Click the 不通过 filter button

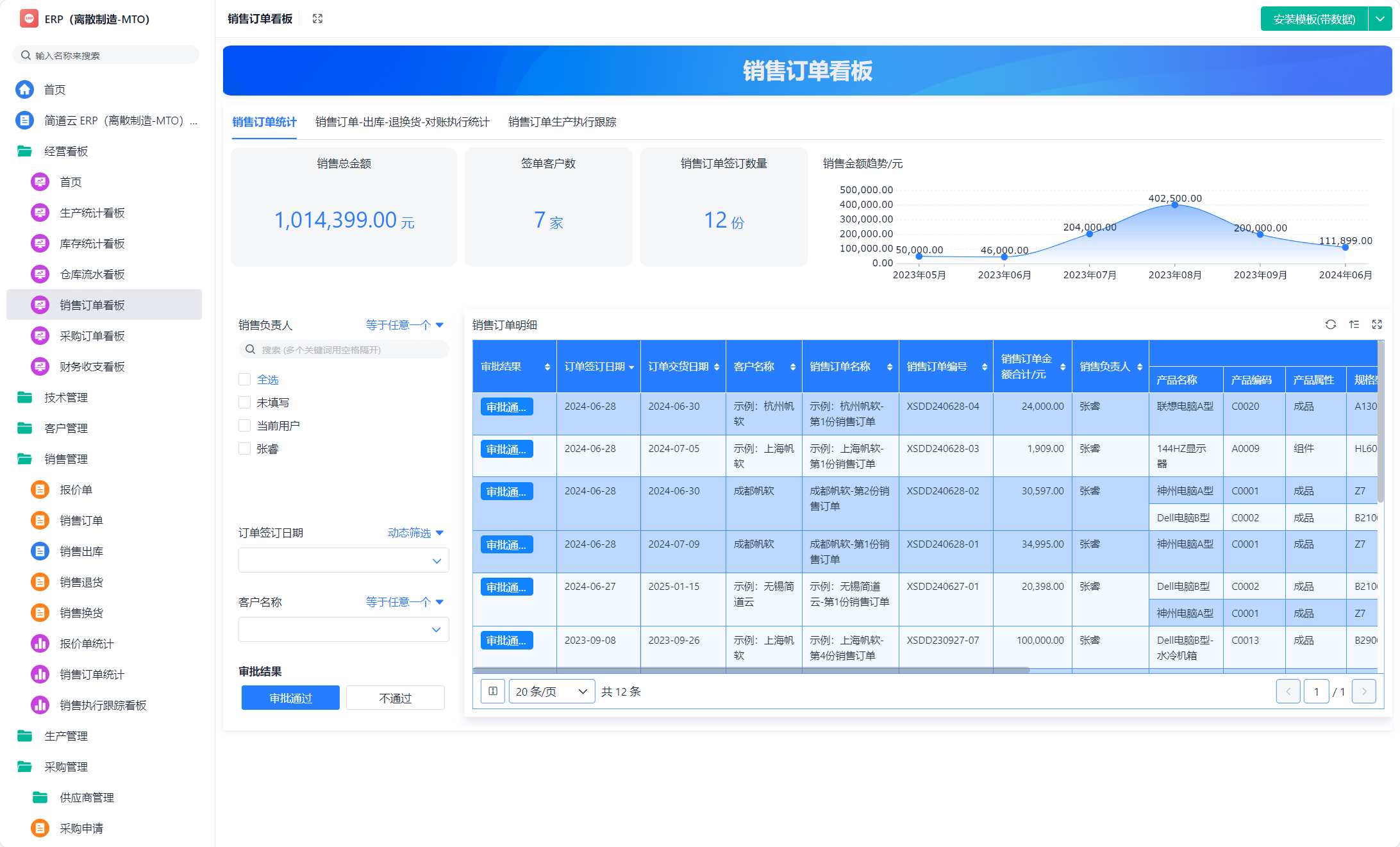pos(395,698)
